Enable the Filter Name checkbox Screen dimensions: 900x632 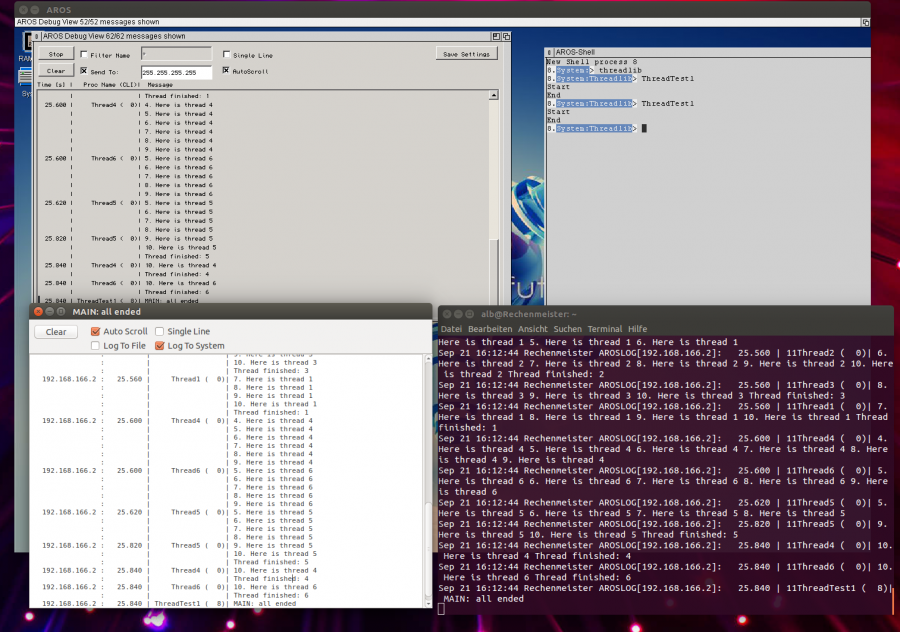pos(84,55)
